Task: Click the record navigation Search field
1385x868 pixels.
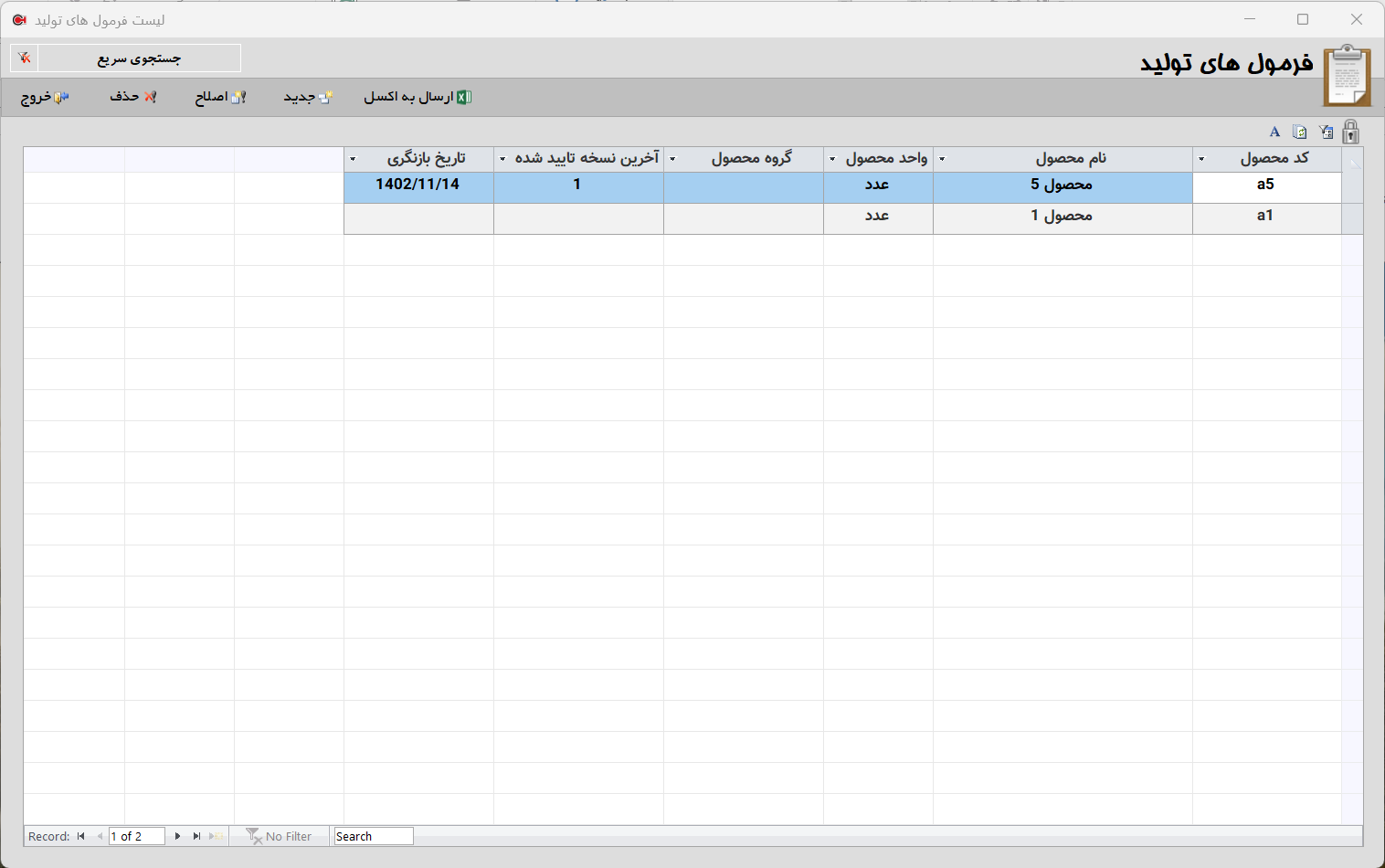Action: coord(373,835)
